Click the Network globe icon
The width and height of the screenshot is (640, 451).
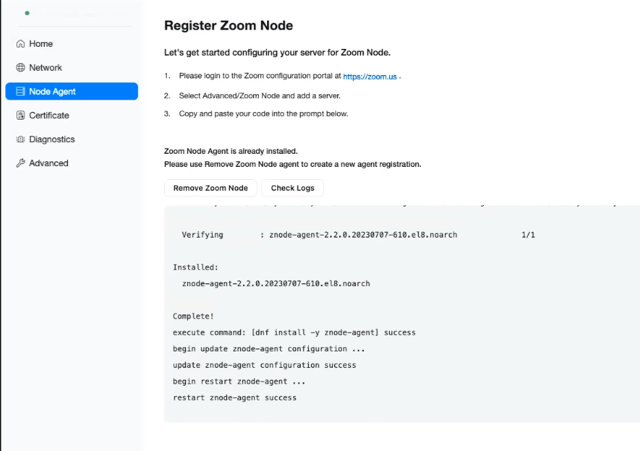(x=20, y=67)
